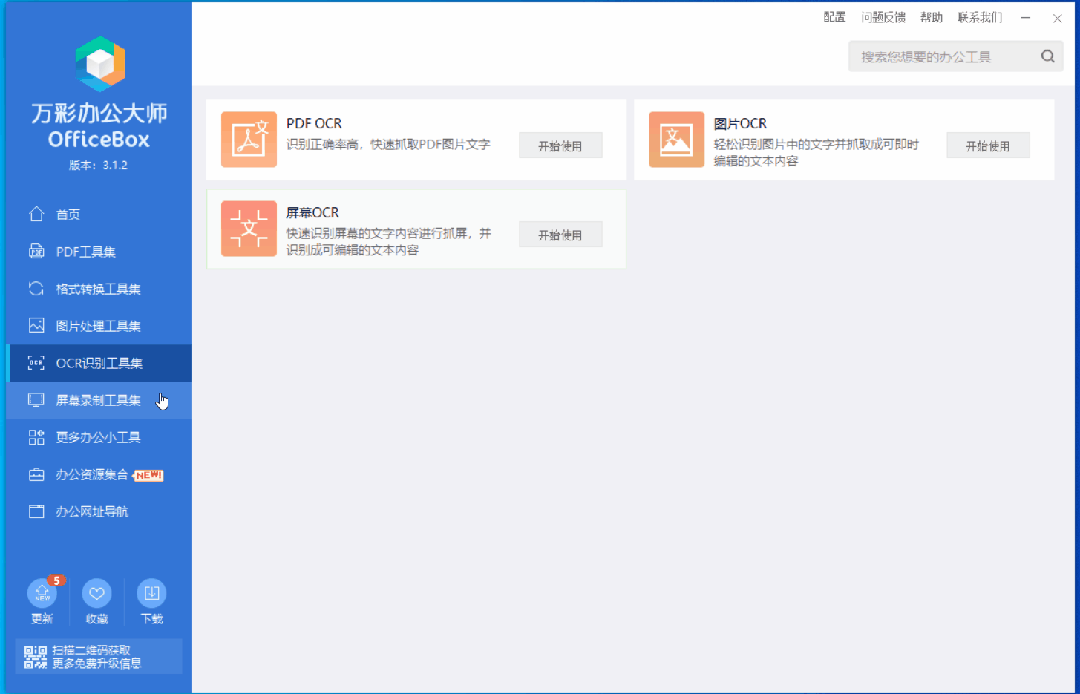Click 开始使用 for 图片OCR

tap(988, 145)
